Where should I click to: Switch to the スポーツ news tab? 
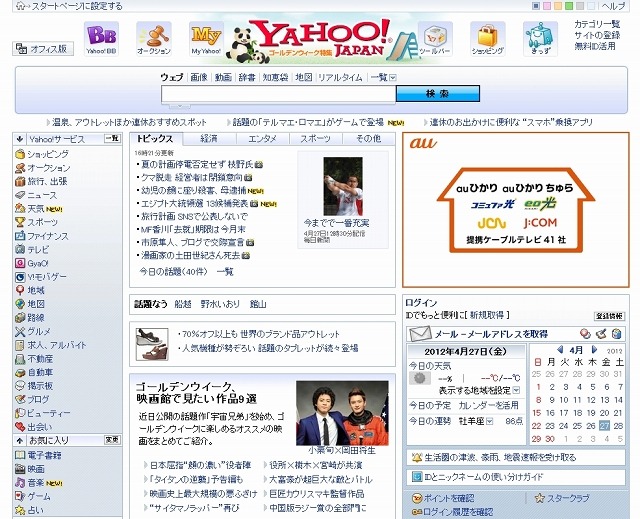316,139
